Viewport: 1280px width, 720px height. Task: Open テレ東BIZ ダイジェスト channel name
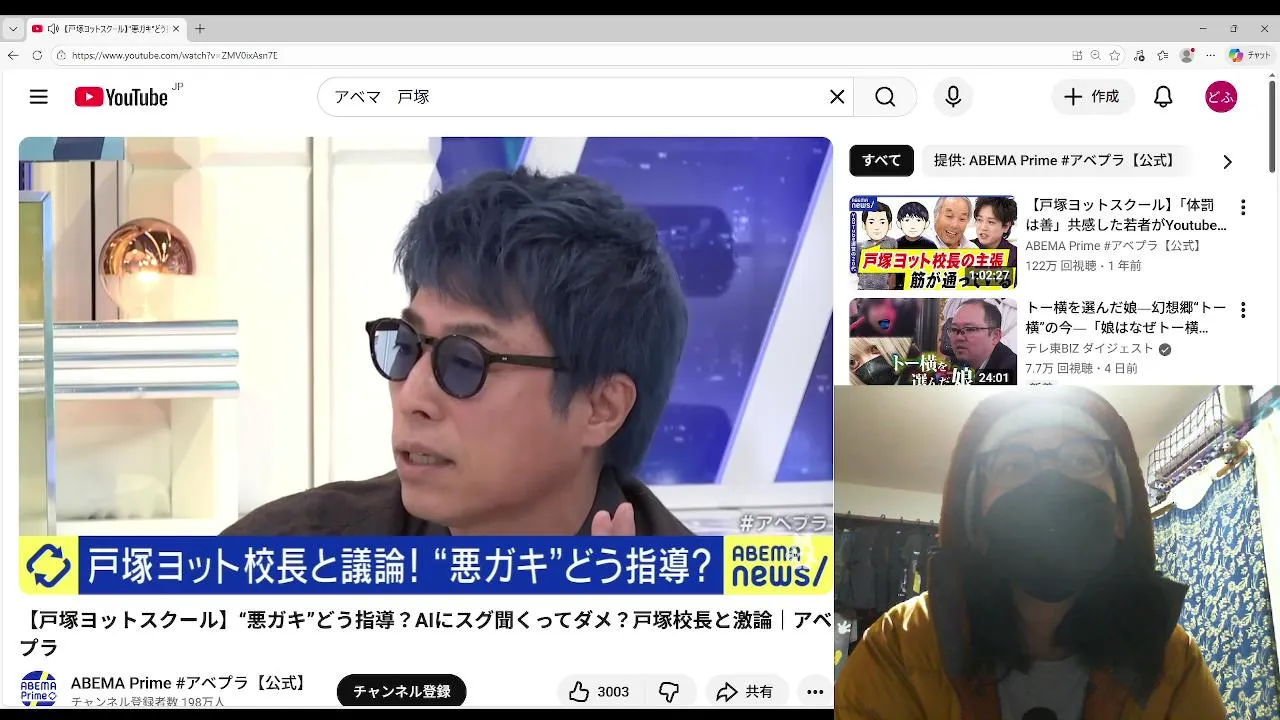[1089, 349]
